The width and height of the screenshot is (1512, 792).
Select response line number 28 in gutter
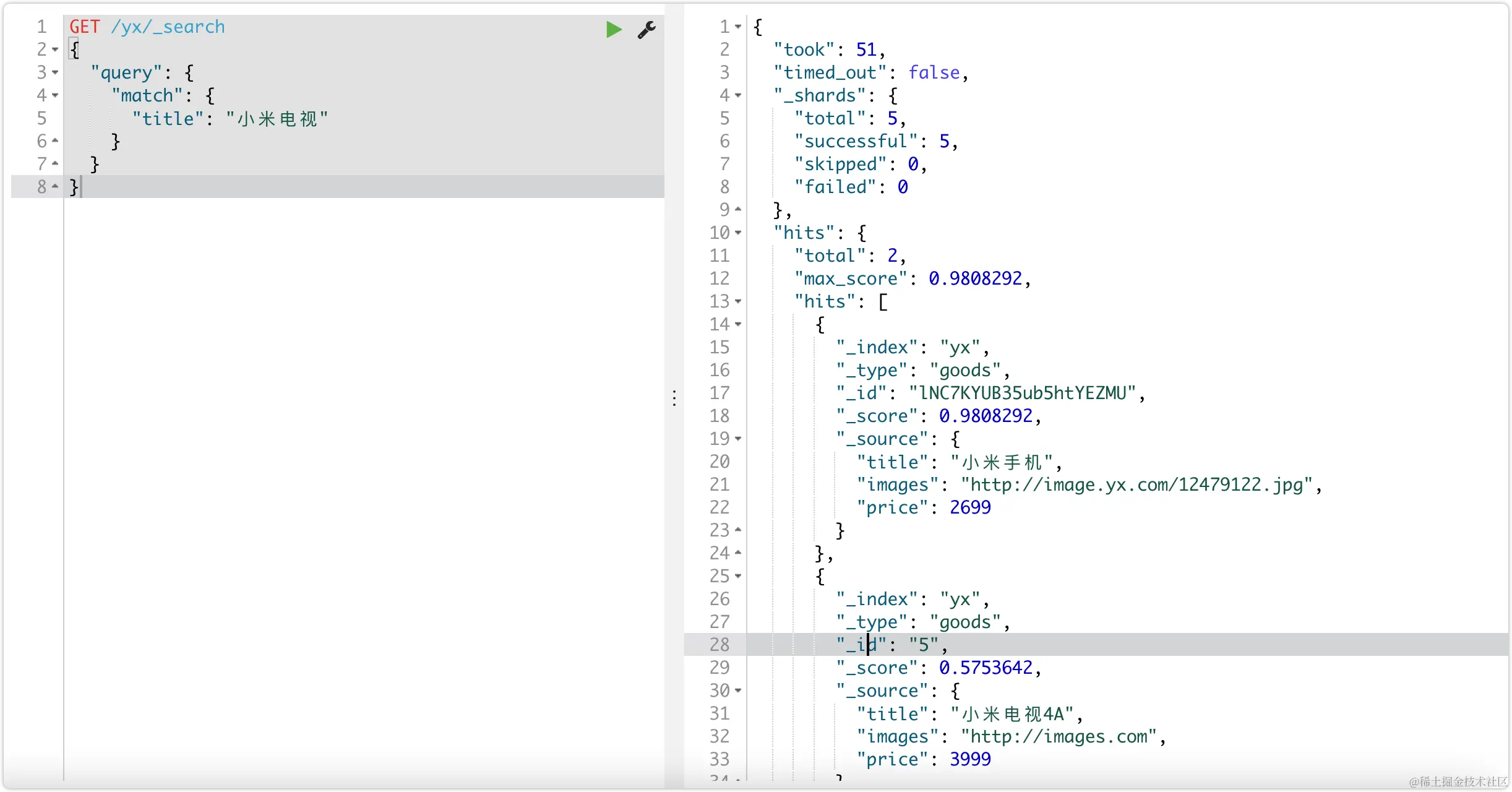click(719, 645)
